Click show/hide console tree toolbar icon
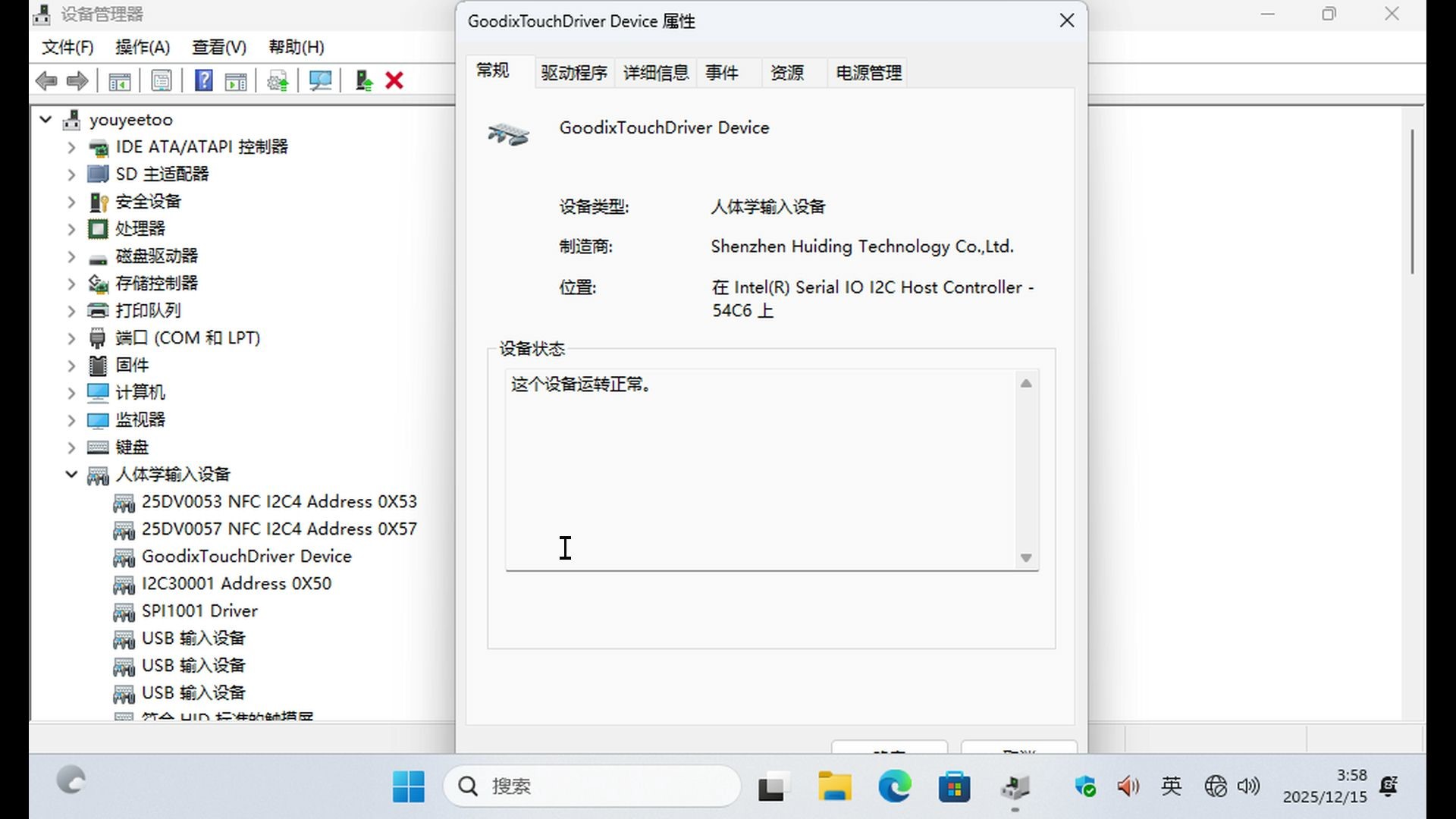1456x819 pixels. coord(120,80)
